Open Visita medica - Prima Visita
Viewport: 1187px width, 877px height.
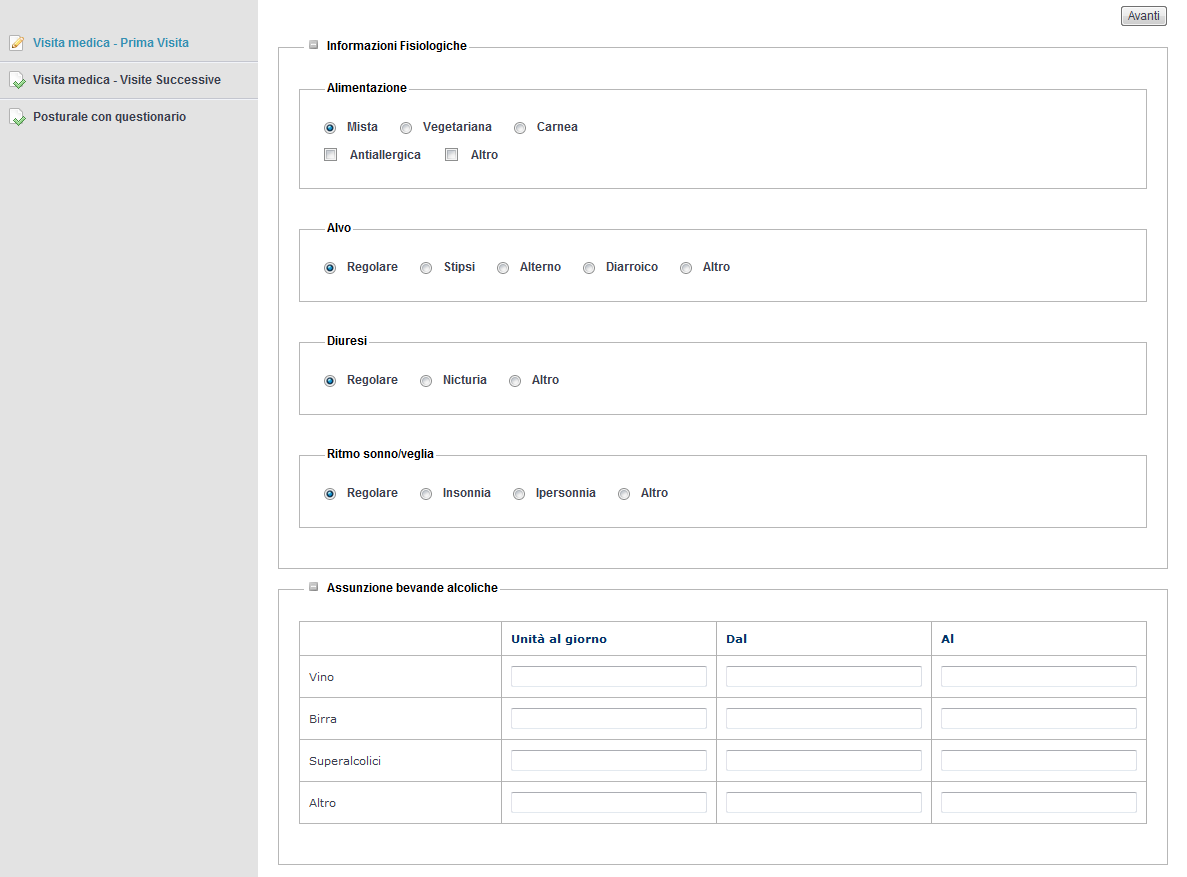point(111,43)
